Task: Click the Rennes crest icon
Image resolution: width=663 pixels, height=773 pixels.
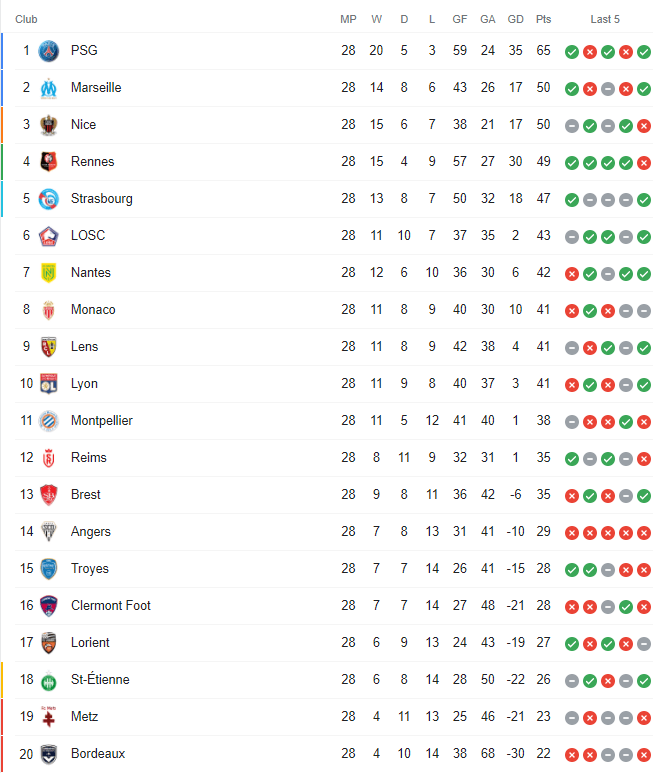Action: pos(48,162)
